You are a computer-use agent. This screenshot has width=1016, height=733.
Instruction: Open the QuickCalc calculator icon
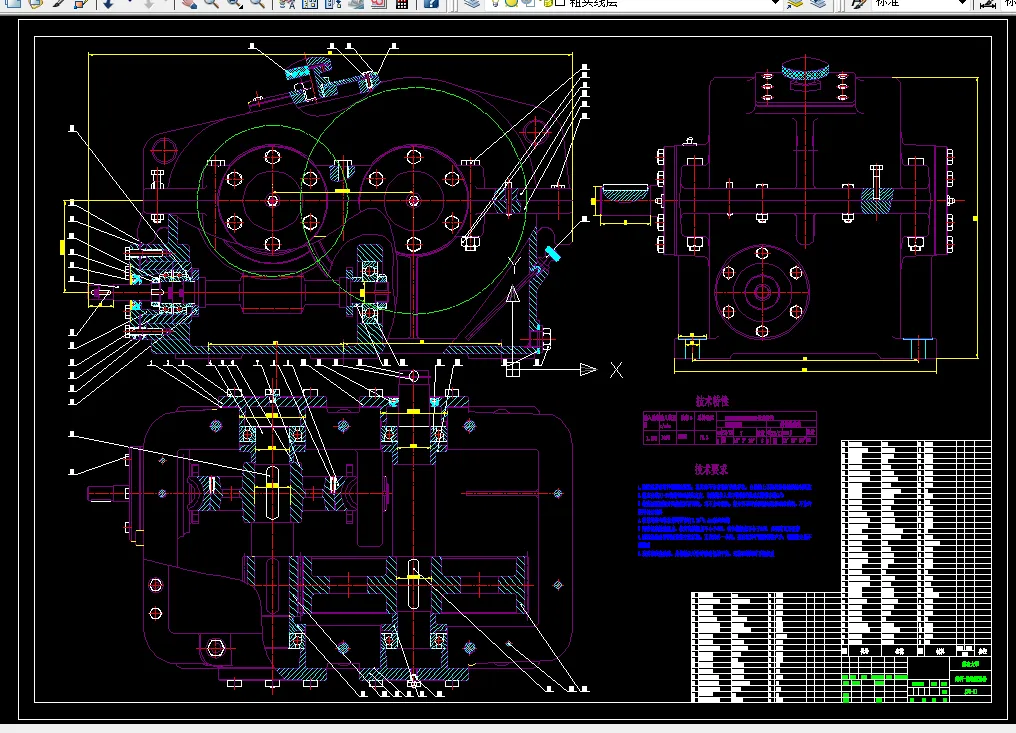(x=402, y=3)
